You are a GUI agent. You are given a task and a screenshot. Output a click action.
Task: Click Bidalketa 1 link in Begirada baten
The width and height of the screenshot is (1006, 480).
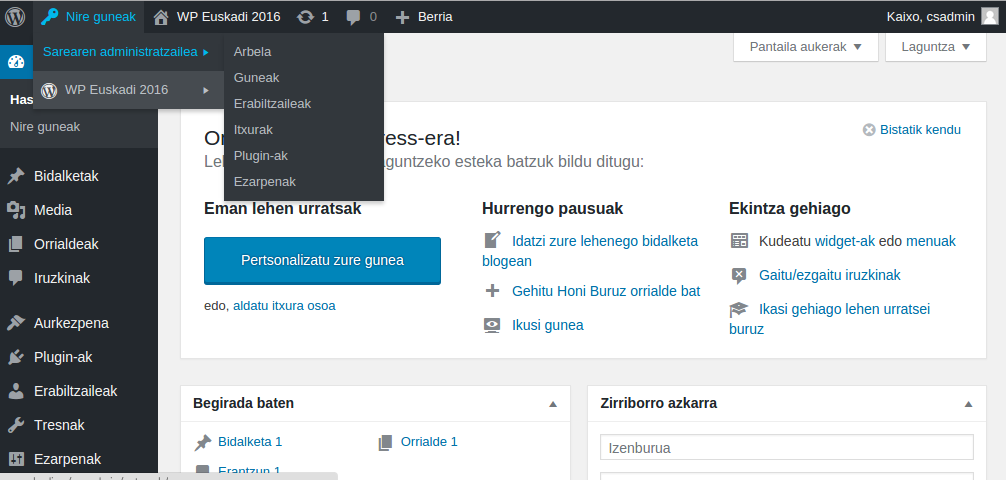[x=250, y=441]
